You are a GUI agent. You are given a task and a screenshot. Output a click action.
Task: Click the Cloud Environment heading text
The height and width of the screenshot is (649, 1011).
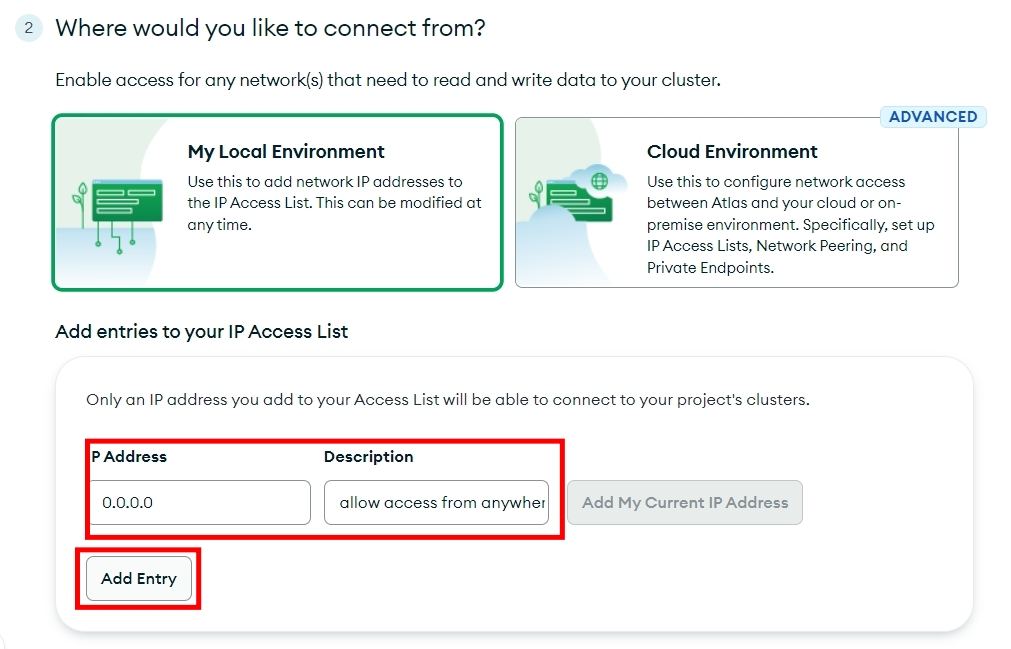pyautogui.click(x=732, y=151)
